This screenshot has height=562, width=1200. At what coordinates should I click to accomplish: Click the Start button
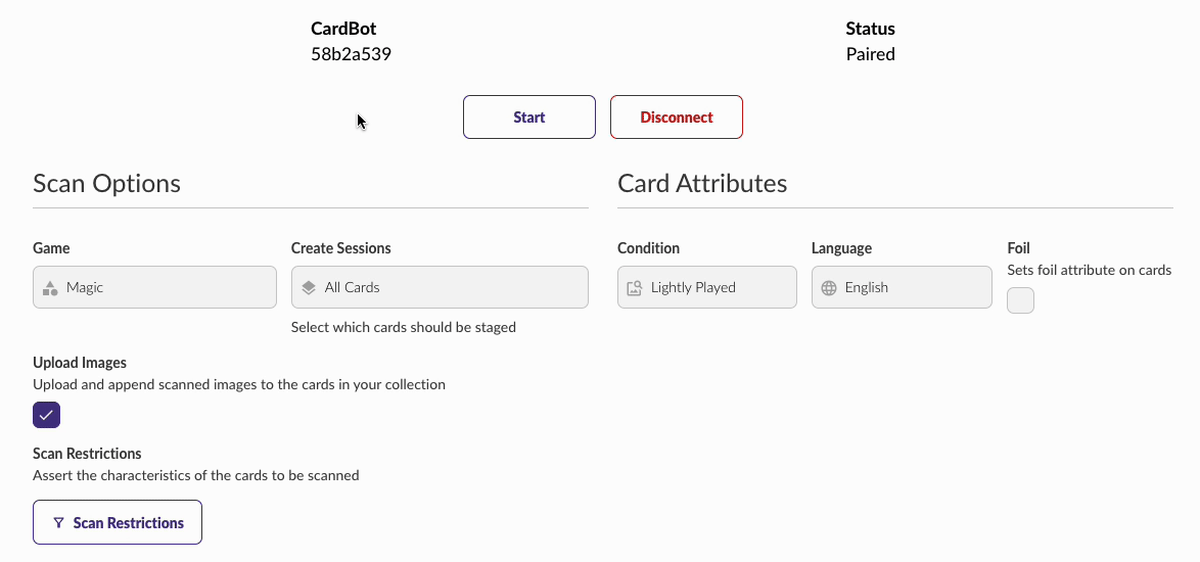tap(529, 117)
